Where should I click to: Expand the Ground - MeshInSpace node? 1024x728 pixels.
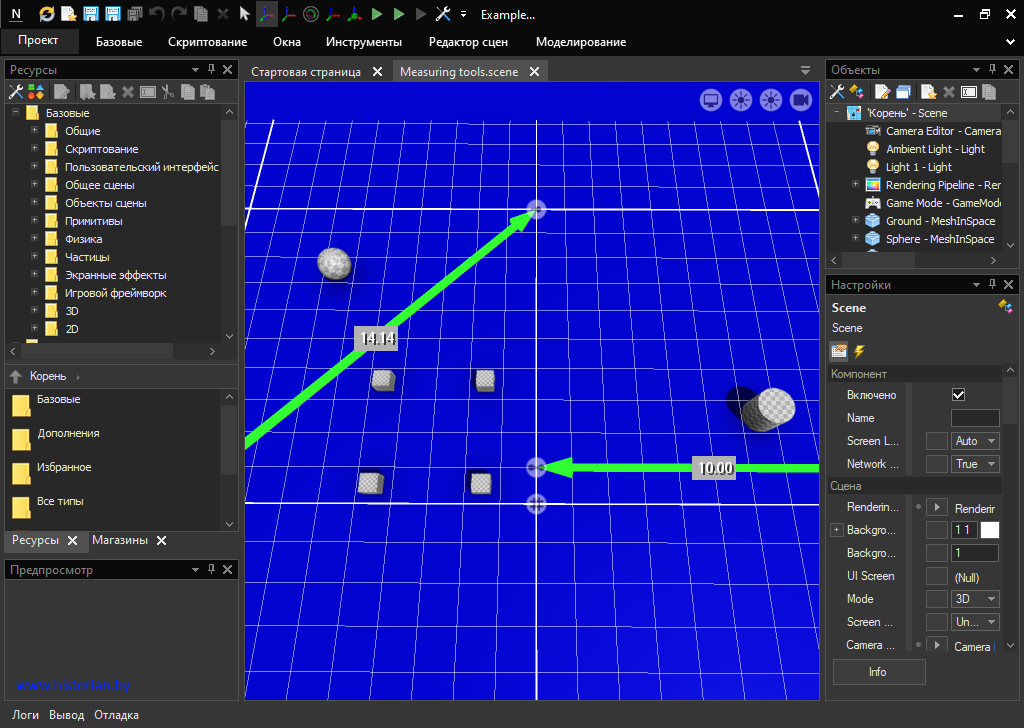pyautogui.click(x=855, y=221)
